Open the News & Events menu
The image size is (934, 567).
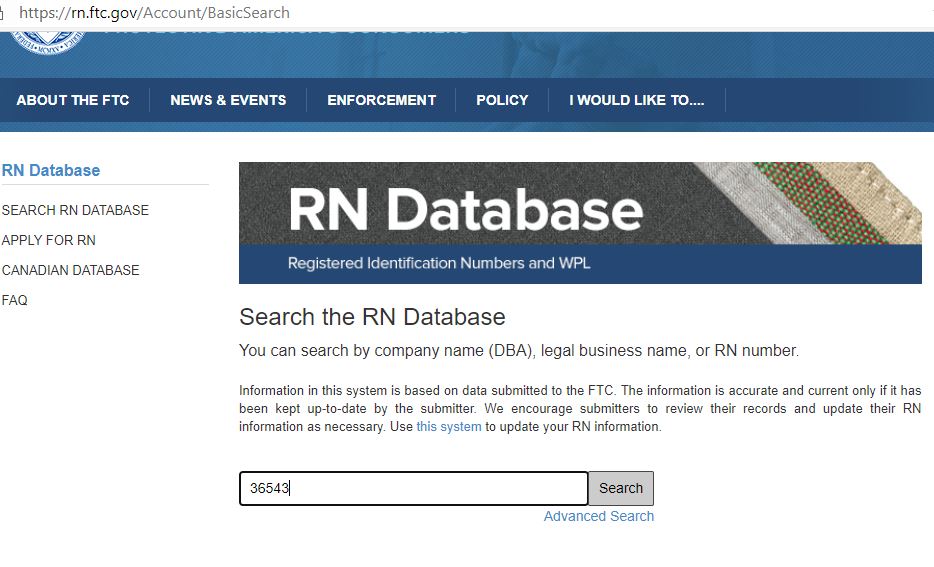(x=228, y=100)
